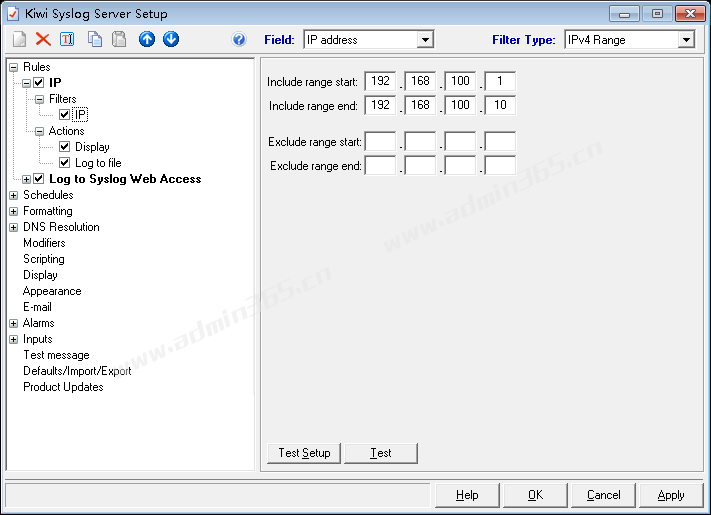
Task: Click Include range start first octet field
Action: coord(380,81)
